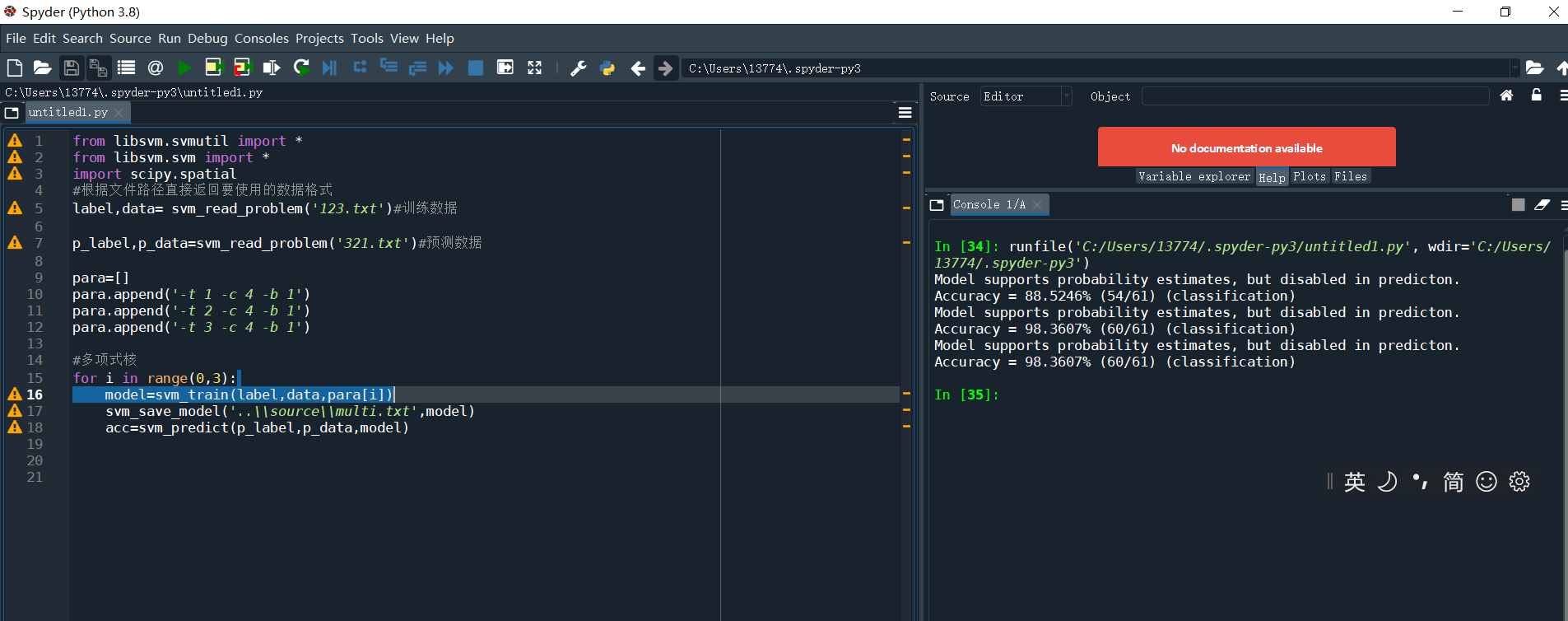Open Preferences wrench icon
Screen dimensions: 1568x621
click(579, 68)
